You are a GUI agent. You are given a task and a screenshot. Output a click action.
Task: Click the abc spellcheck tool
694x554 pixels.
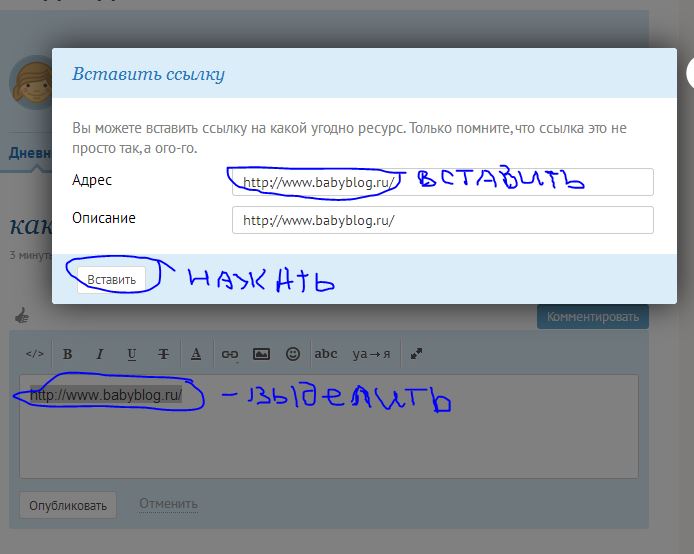click(326, 354)
